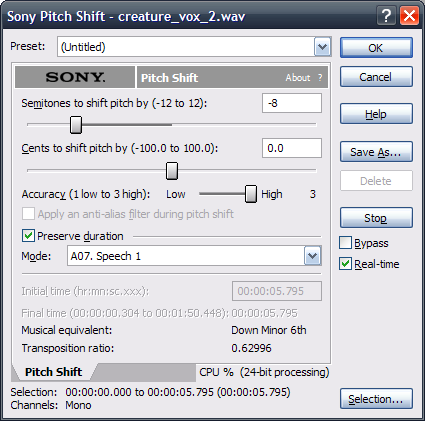Close the Pitch Shift dialog window

[409, 15]
